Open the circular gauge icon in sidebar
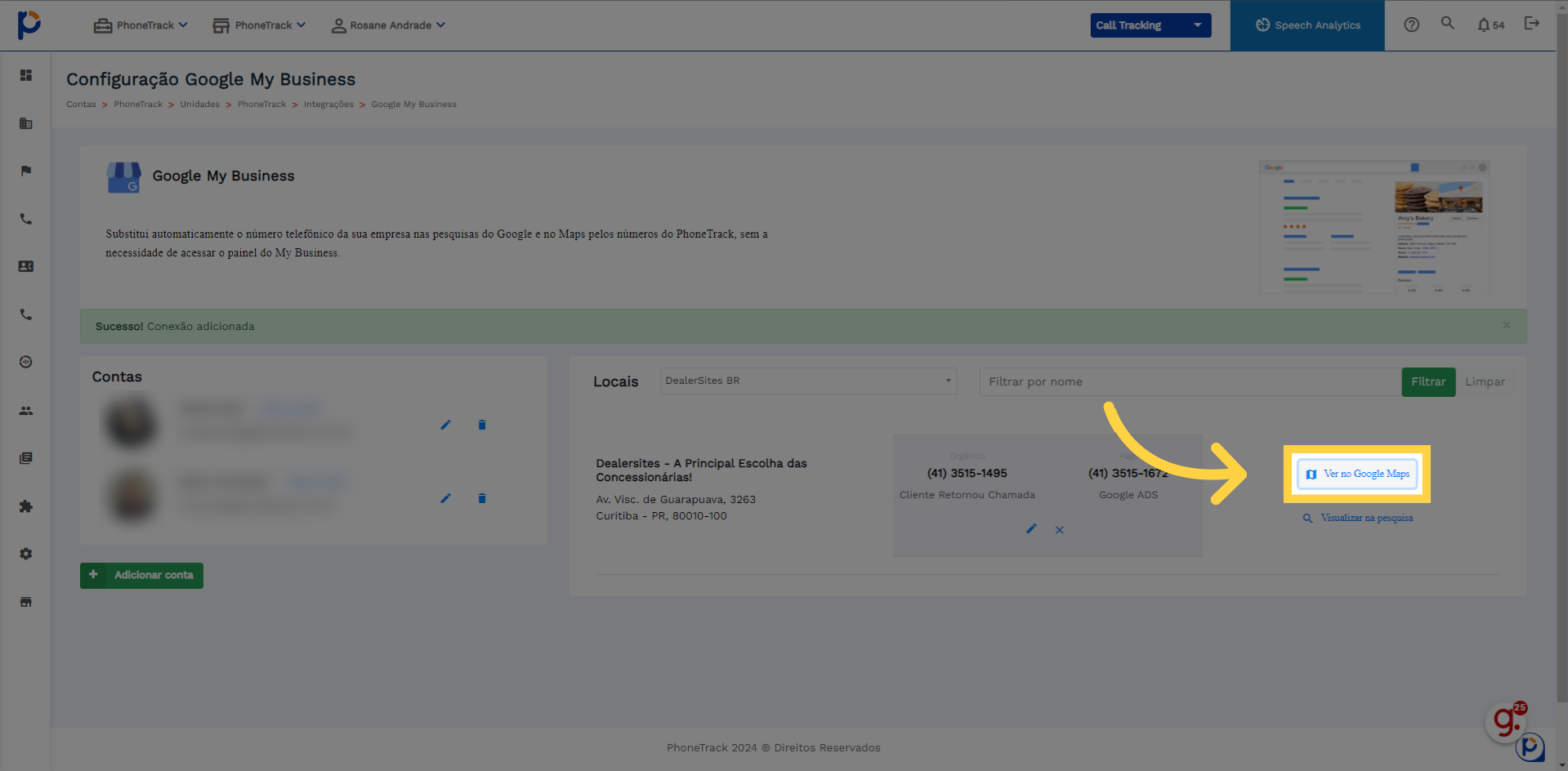Viewport: 1568px width, 771px height. coord(26,362)
